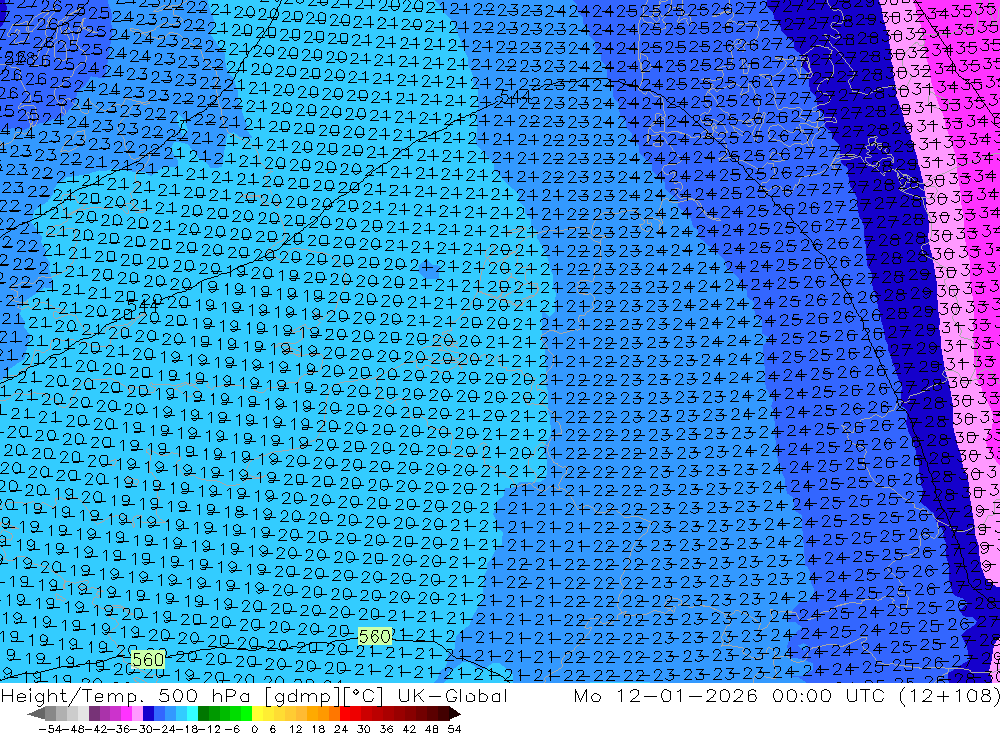Screen dimensions: 1000x733
Task: Click the 36 legend value
Action: (386, 729)
